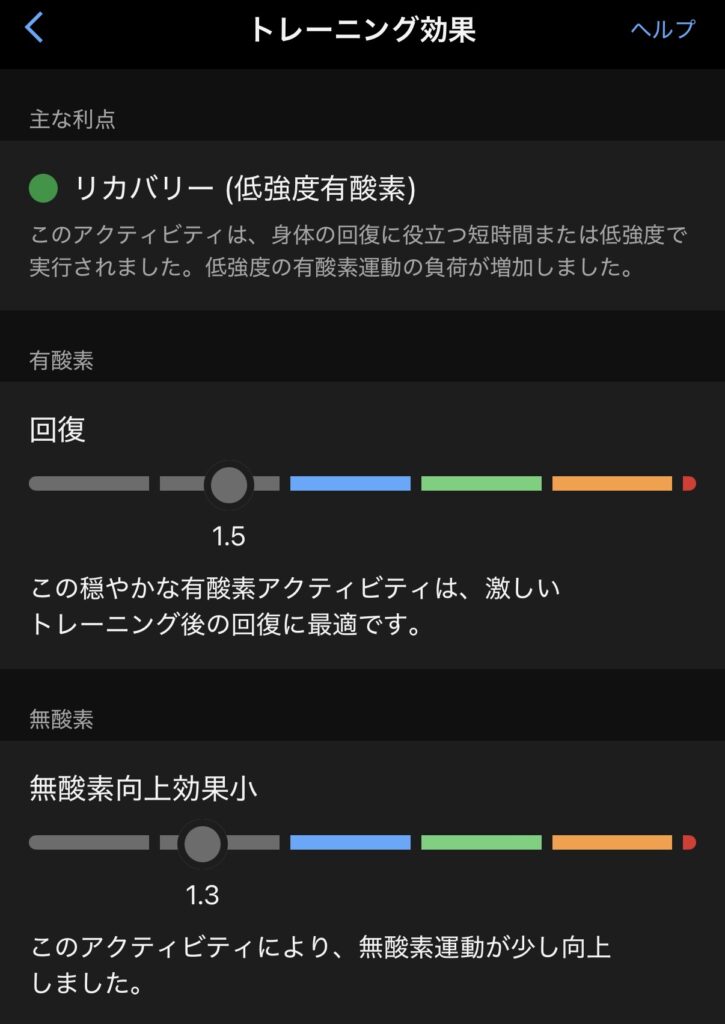Tap the 回復 aerobic effect label

coord(58,430)
